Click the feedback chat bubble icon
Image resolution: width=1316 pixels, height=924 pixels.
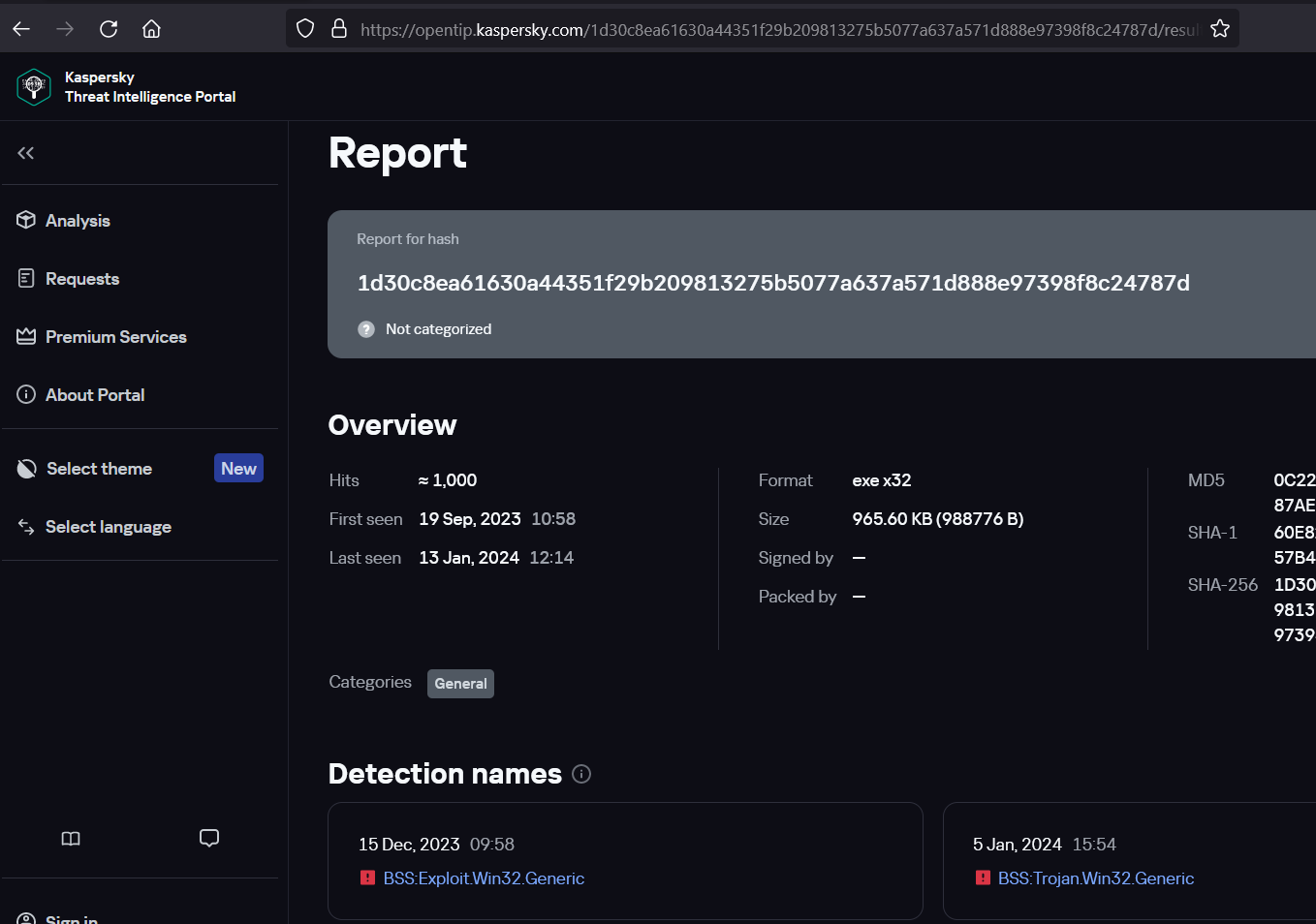click(209, 839)
